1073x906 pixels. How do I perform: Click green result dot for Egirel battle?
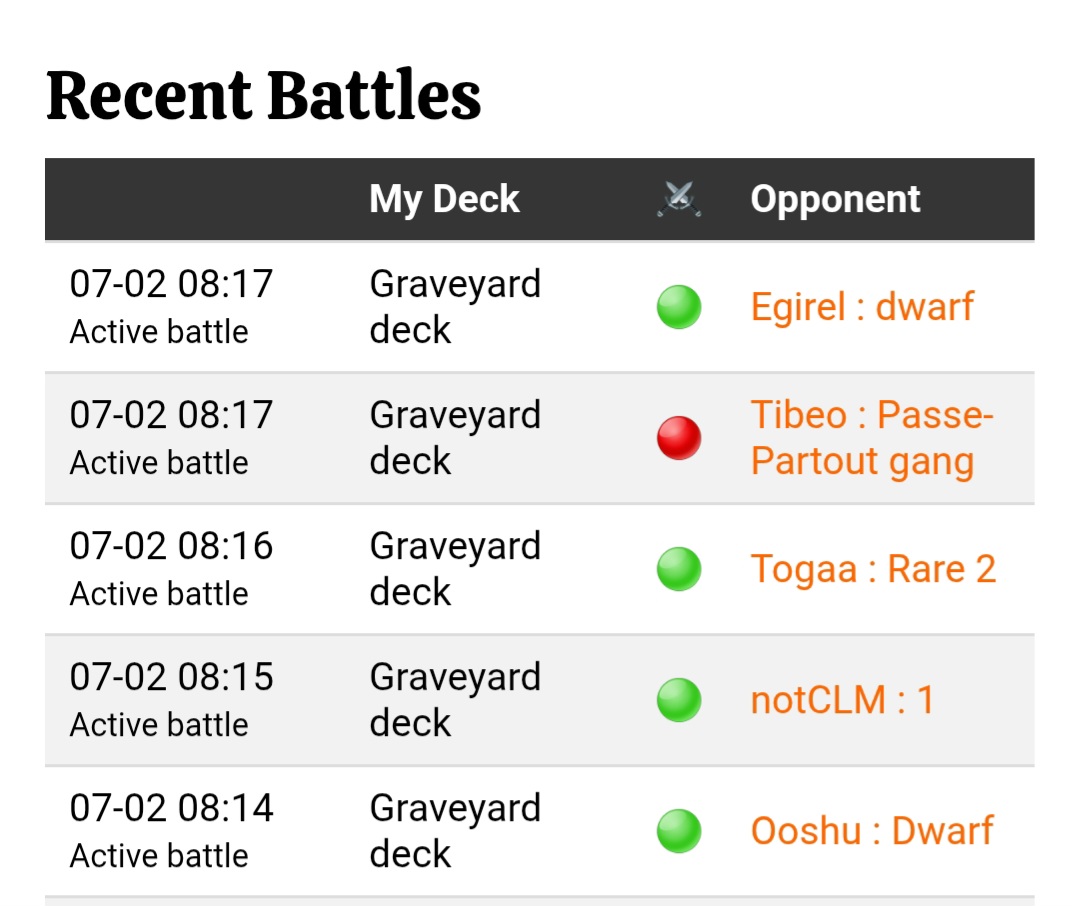(679, 307)
